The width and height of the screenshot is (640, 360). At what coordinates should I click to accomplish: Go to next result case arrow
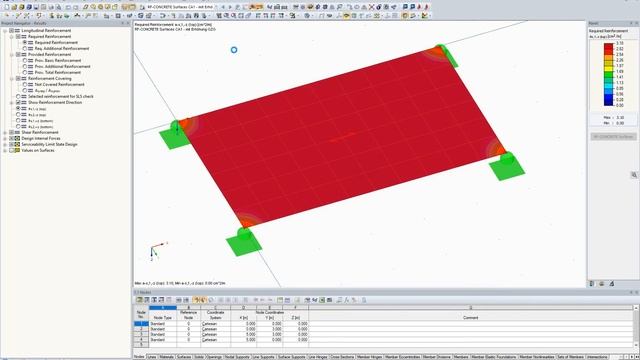coord(230,7)
